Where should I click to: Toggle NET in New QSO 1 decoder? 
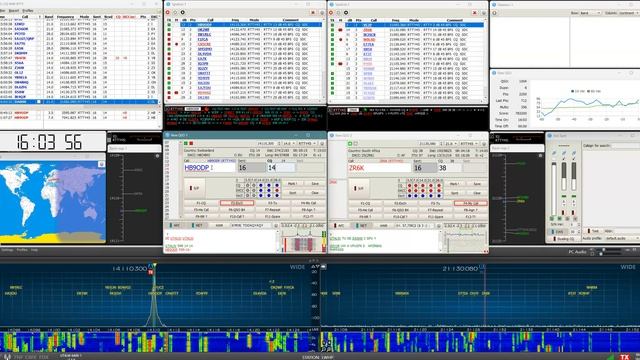[198, 225]
